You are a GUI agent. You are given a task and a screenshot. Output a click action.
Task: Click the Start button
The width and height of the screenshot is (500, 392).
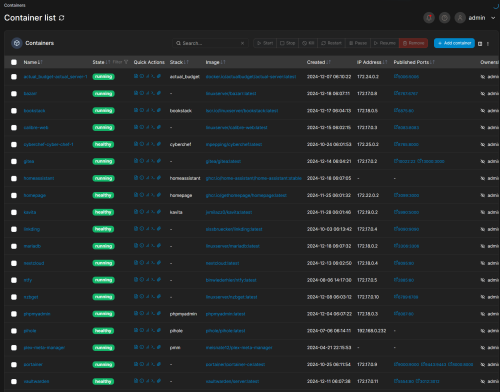coord(265,43)
